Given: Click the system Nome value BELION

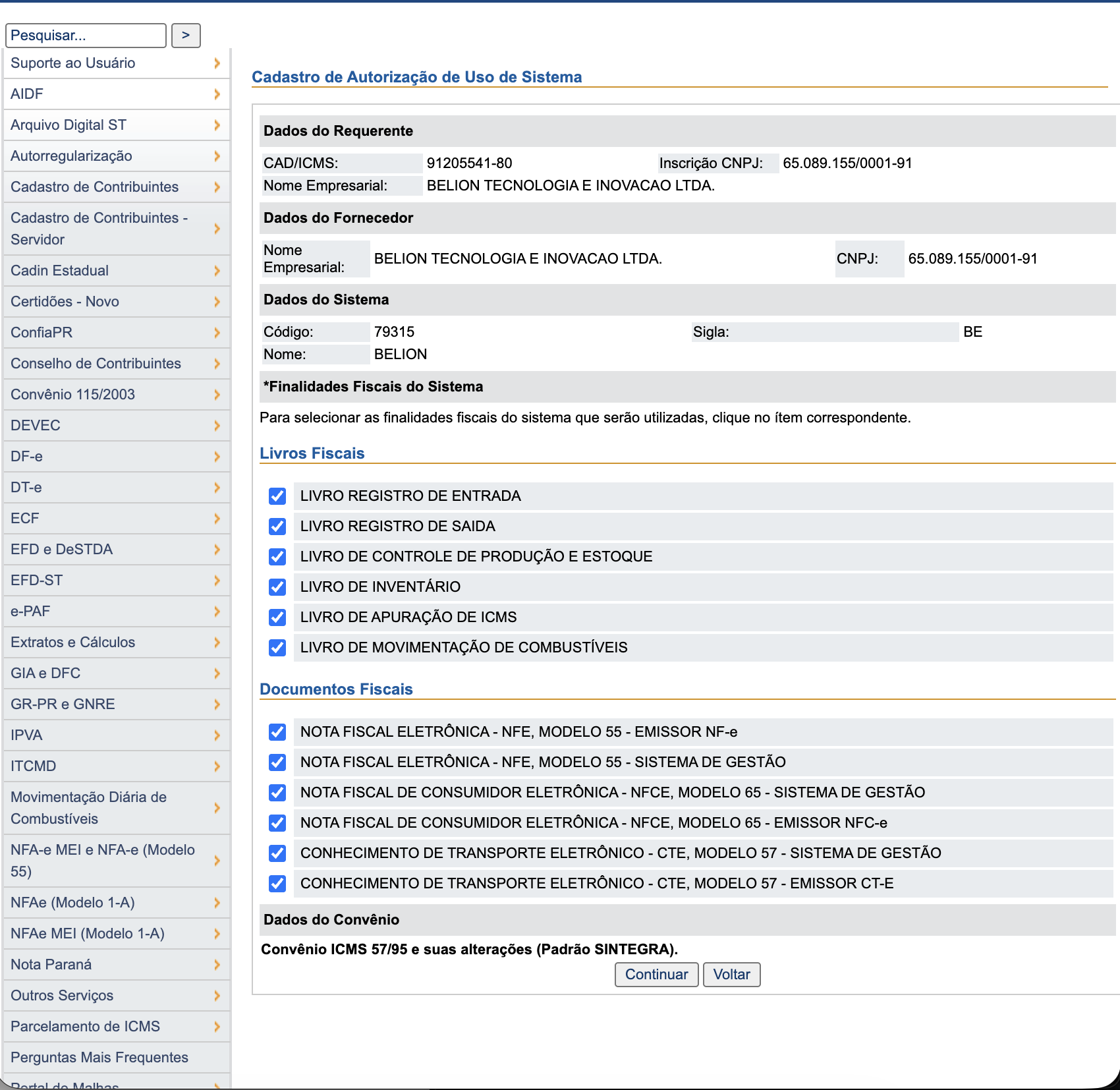Looking at the screenshot, I should [401, 355].
